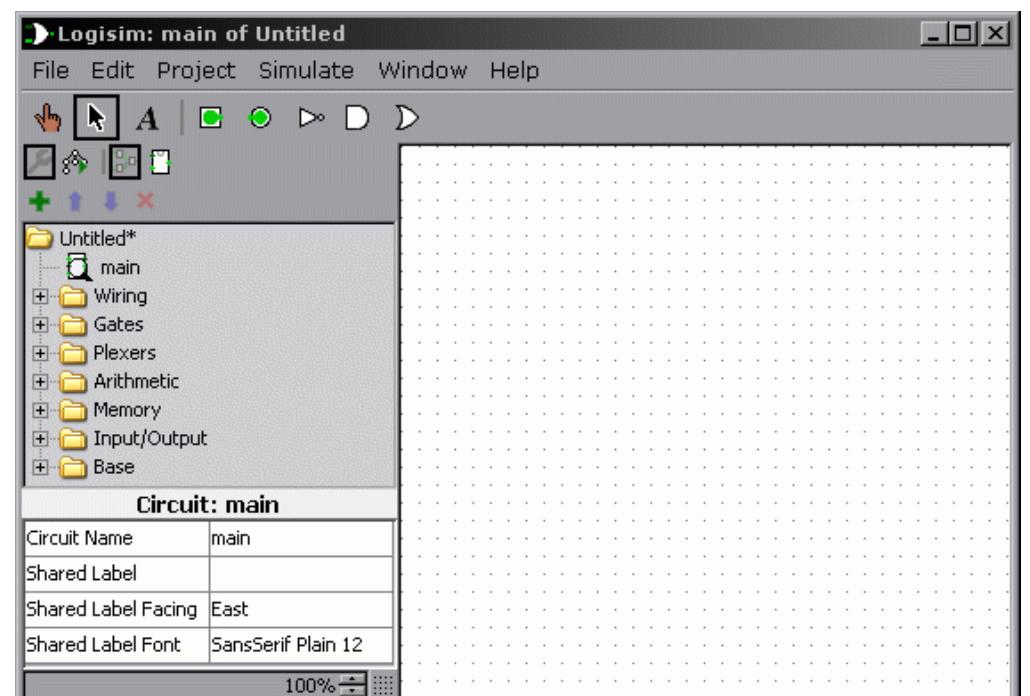Move circuit down with down arrow
Screen dimensions: 1030x696
[111, 201]
